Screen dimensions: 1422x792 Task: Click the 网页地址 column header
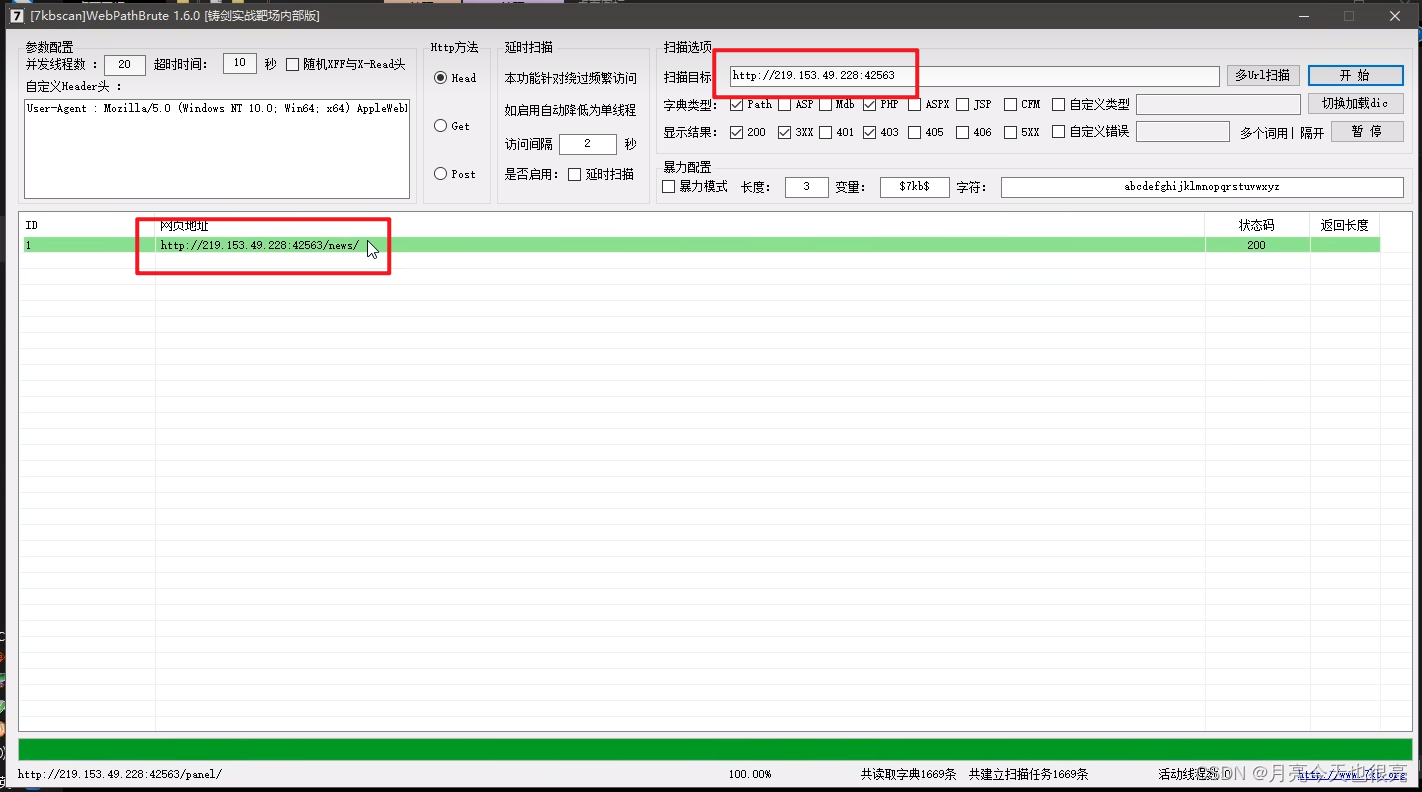pyautogui.click(x=680, y=226)
